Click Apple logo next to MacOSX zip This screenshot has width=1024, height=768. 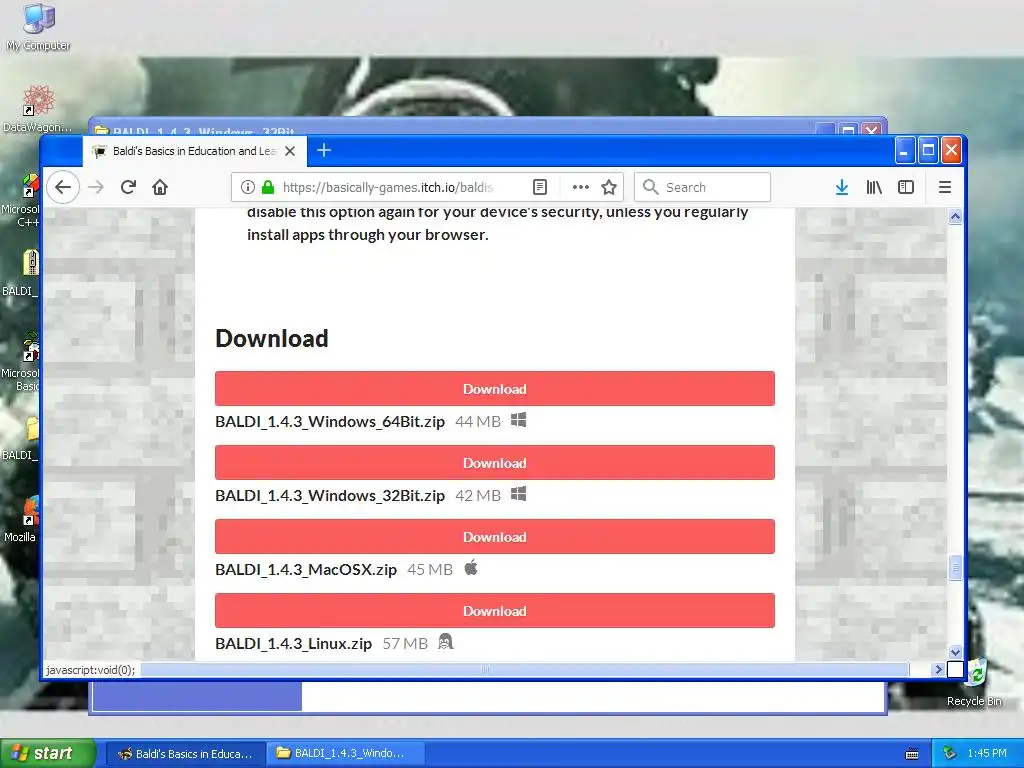tap(471, 568)
